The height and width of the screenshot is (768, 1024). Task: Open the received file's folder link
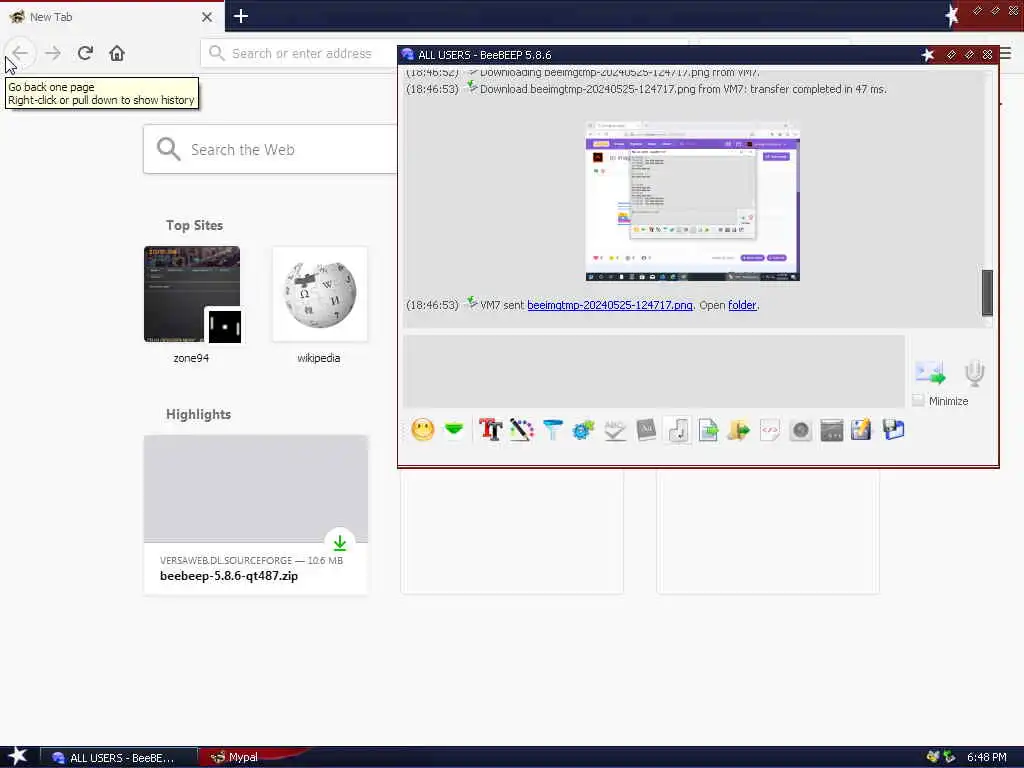coord(742,305)
